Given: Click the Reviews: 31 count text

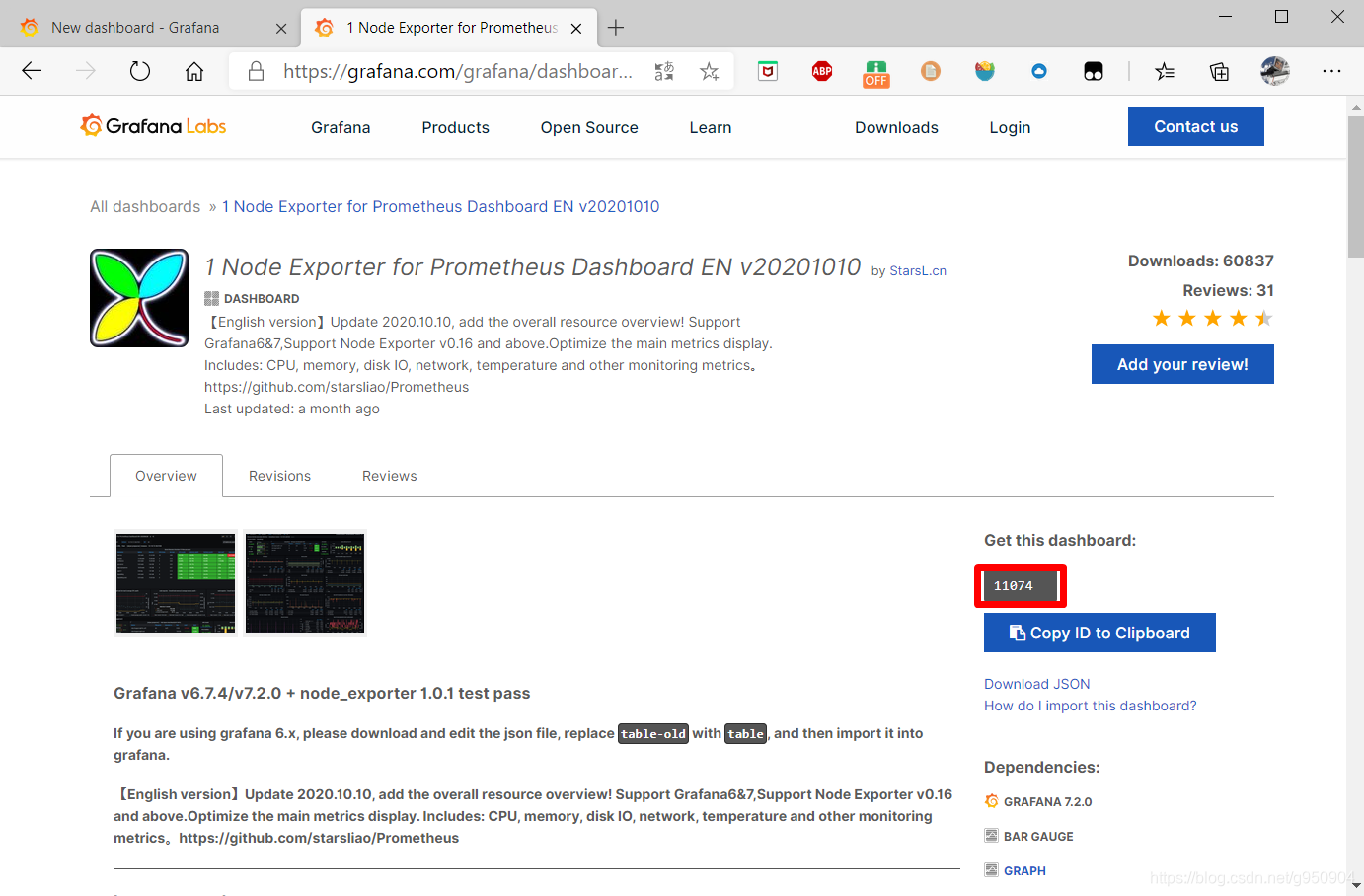Looking at the screenshot, I should (1228, 290).
